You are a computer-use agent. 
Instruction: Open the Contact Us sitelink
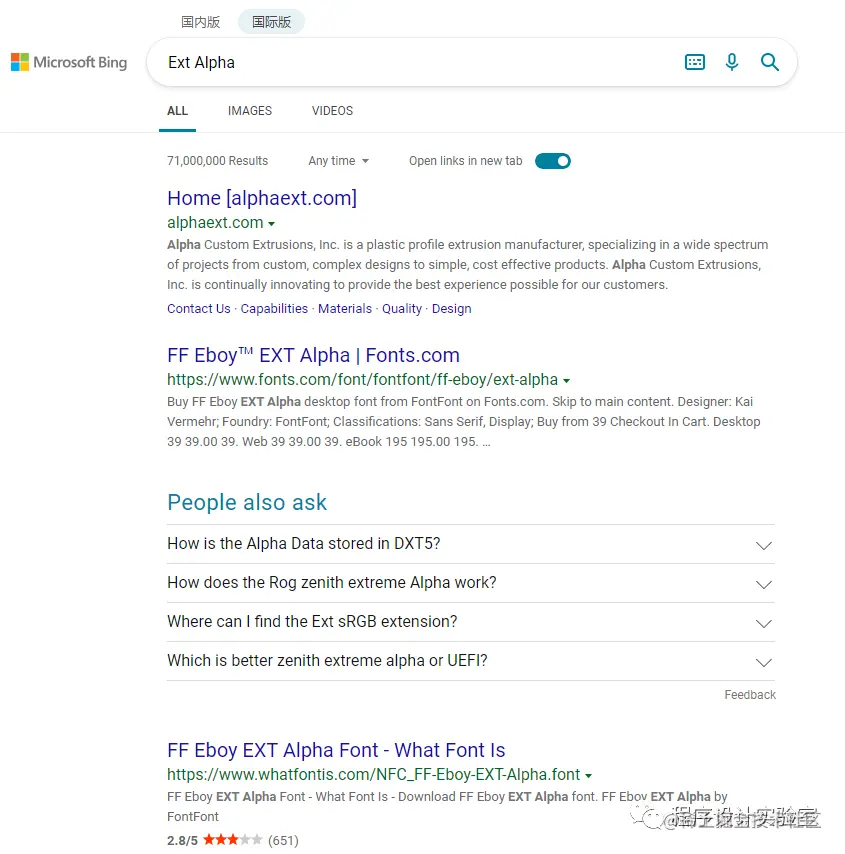pyautogui.click(x=199, y=309)
